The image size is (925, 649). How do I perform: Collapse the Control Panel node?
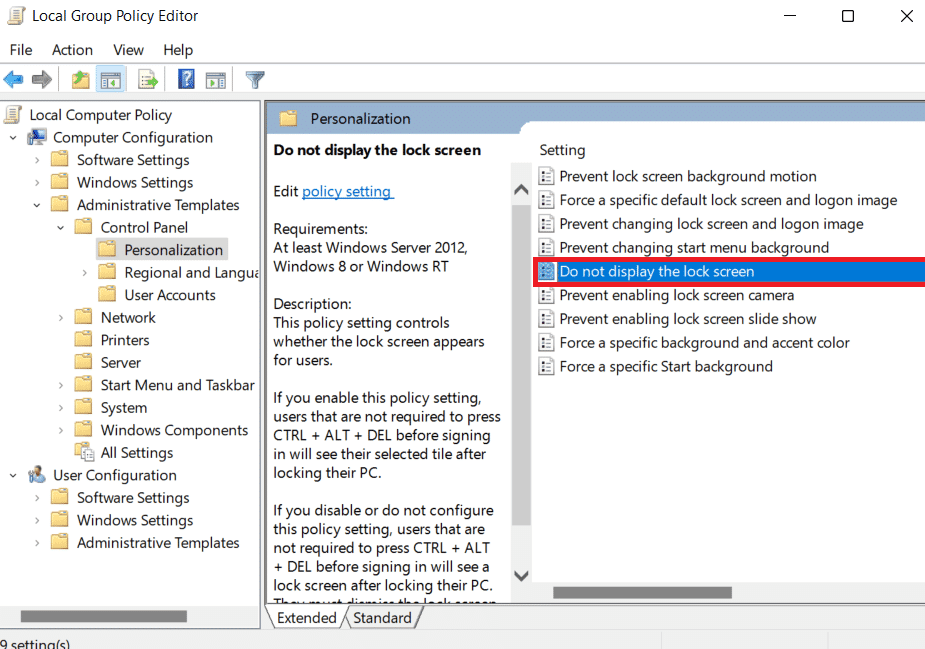[x=61, y=228]
